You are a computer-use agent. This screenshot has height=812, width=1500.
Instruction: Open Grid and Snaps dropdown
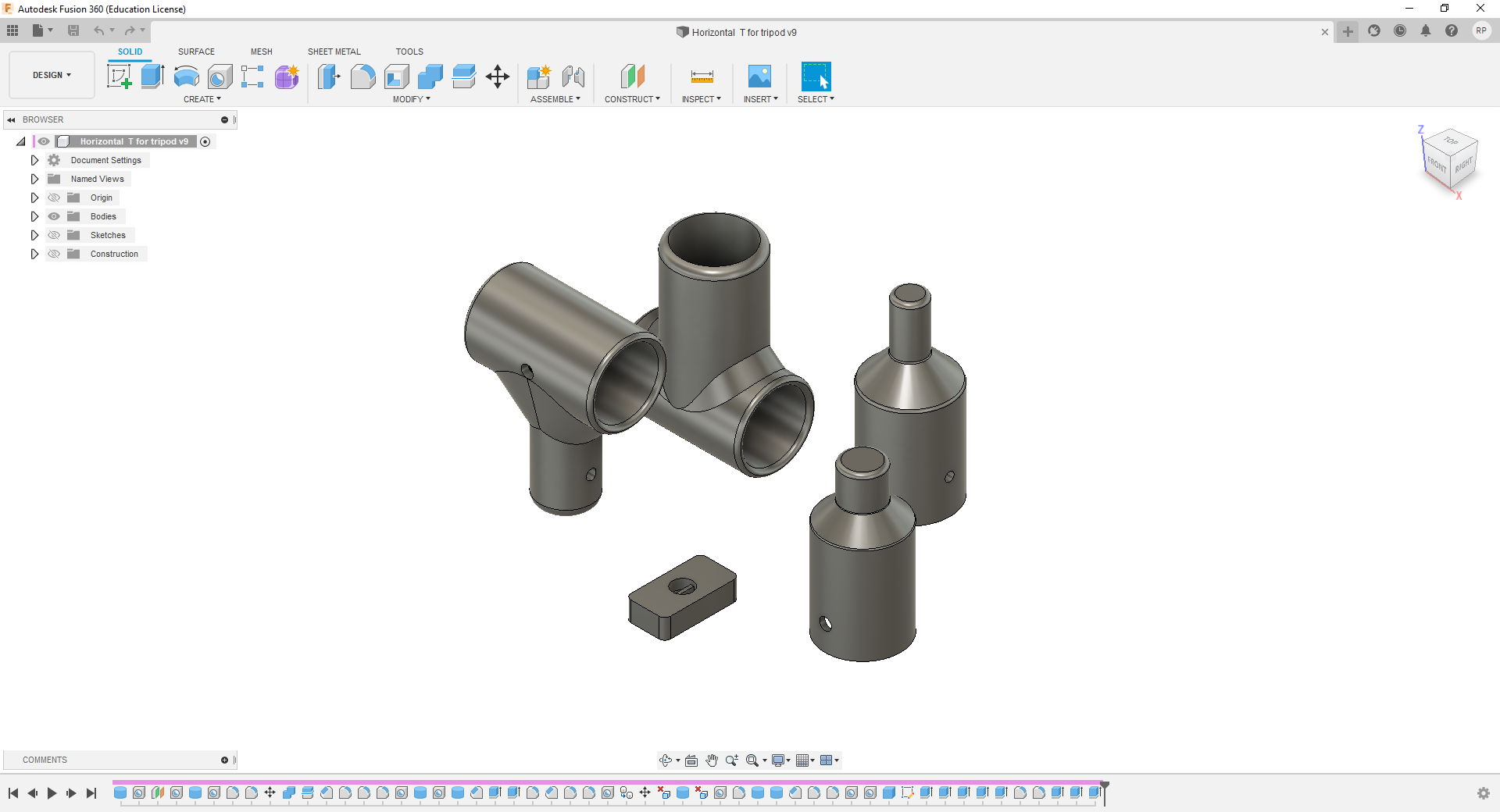coord(805,760)
